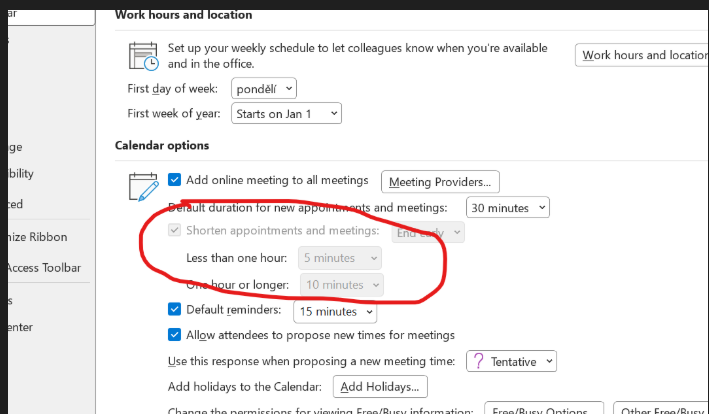Toggle Shorten appointments and meetings checkbox
Screen dimensions: 709x414
pos(175,230)
